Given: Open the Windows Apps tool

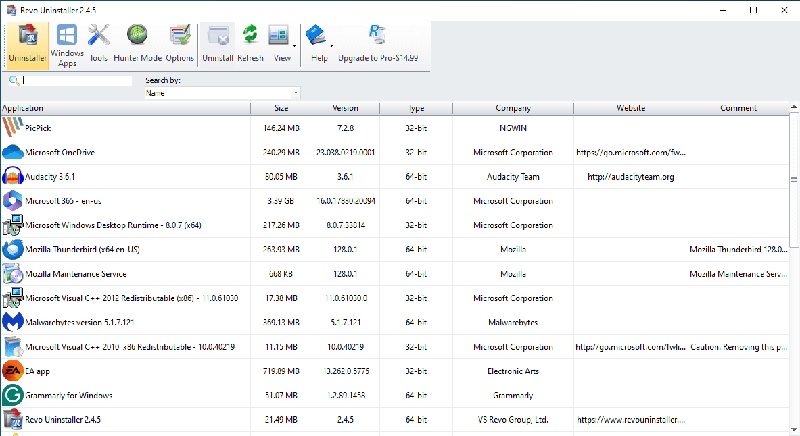Looking at the screenshot, I should coord(67,36).
